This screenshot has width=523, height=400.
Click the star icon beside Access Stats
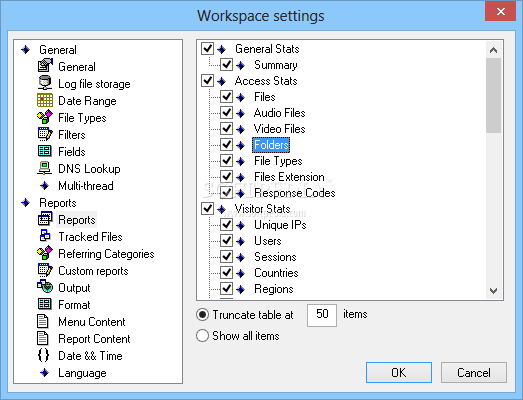(221, 81)
